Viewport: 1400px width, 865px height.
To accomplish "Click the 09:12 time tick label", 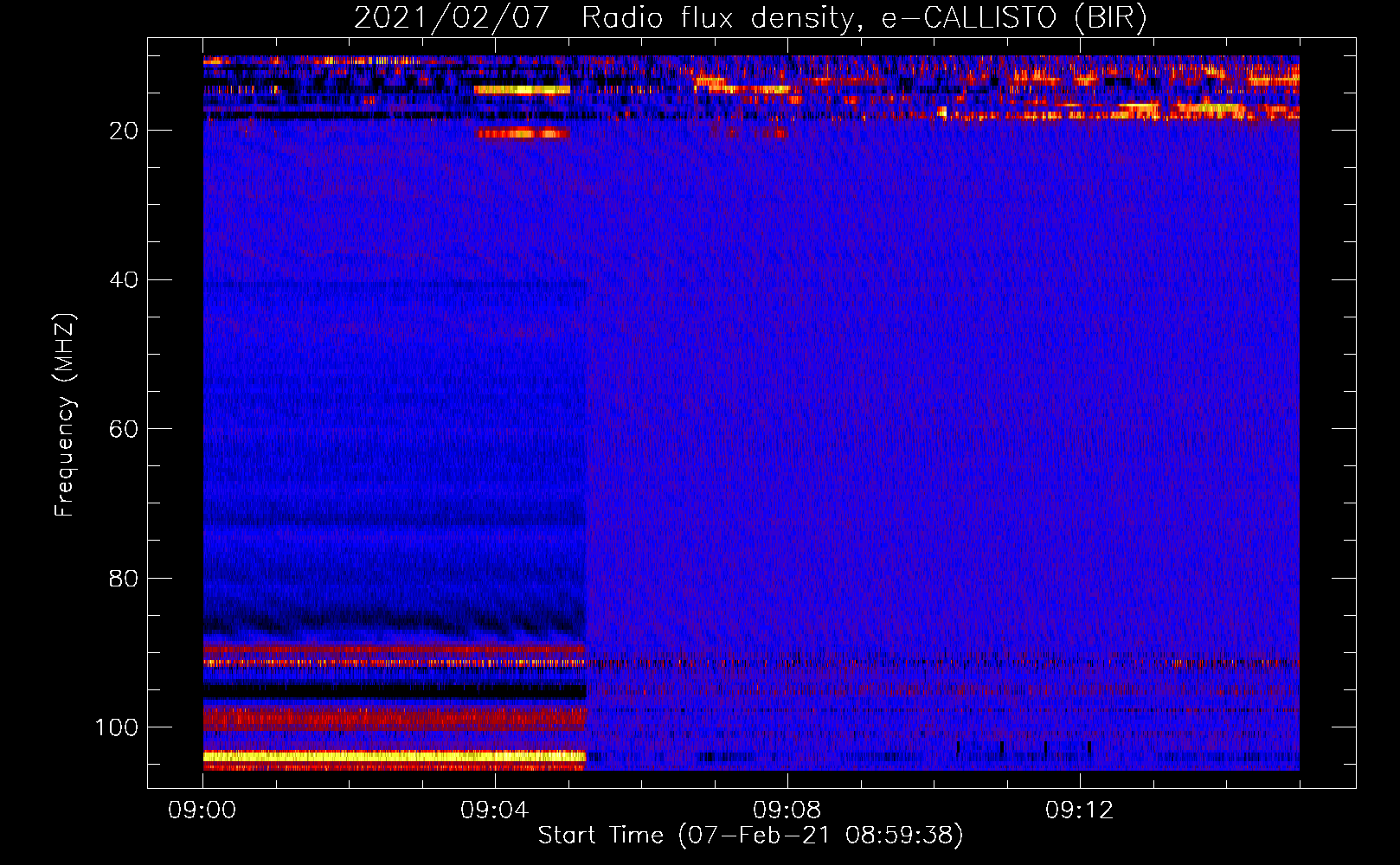I will click(1079, 811).
